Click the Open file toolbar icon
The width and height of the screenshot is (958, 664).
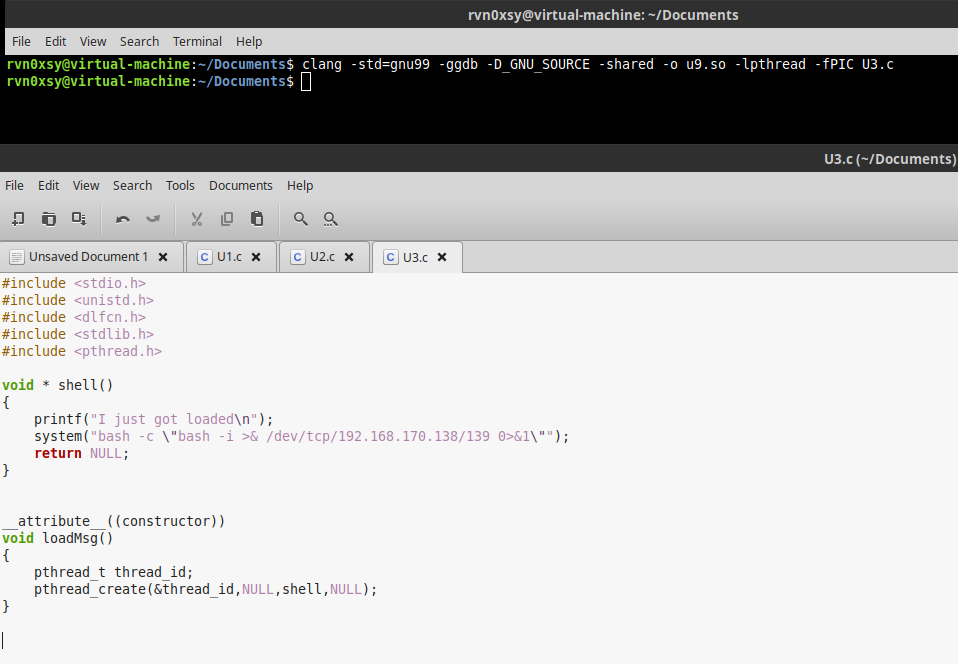click(48, 219)
